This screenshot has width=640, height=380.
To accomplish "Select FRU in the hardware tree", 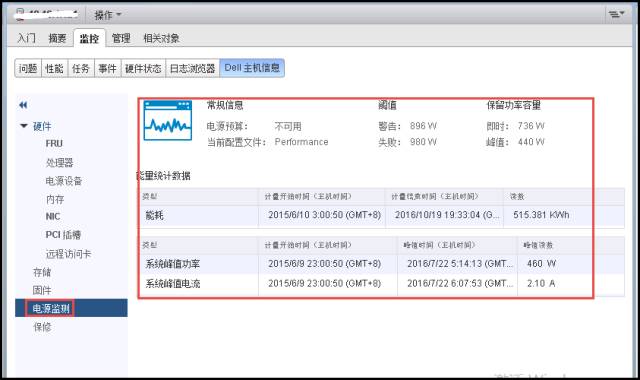I will tap(54, 144).
